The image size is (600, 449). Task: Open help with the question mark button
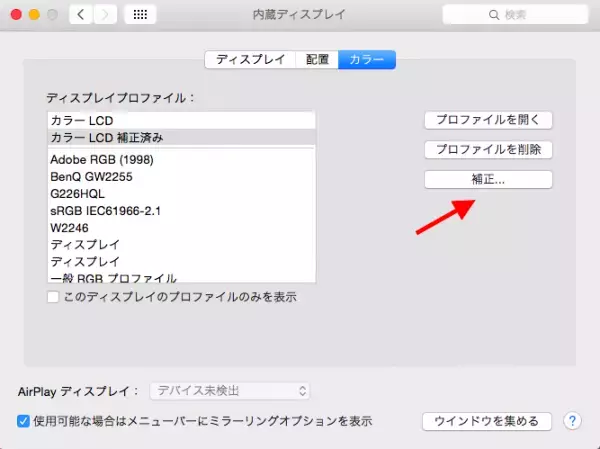[572, 421]
